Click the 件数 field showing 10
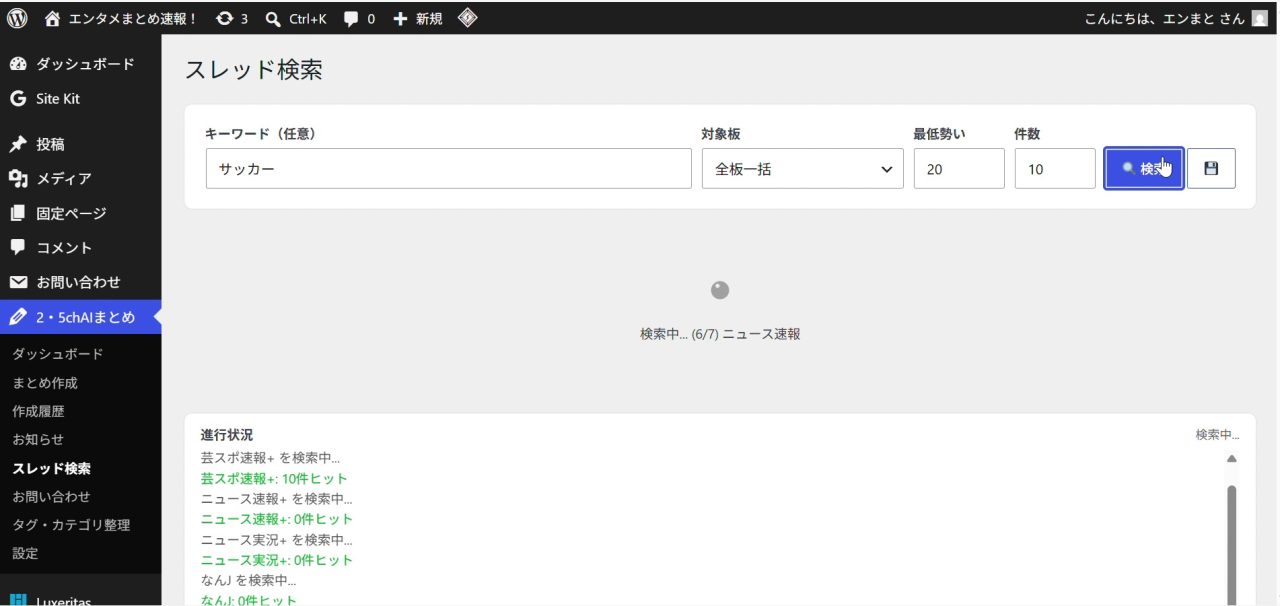The width and height of the screenshot is (1280, 606). [1055, 168]
